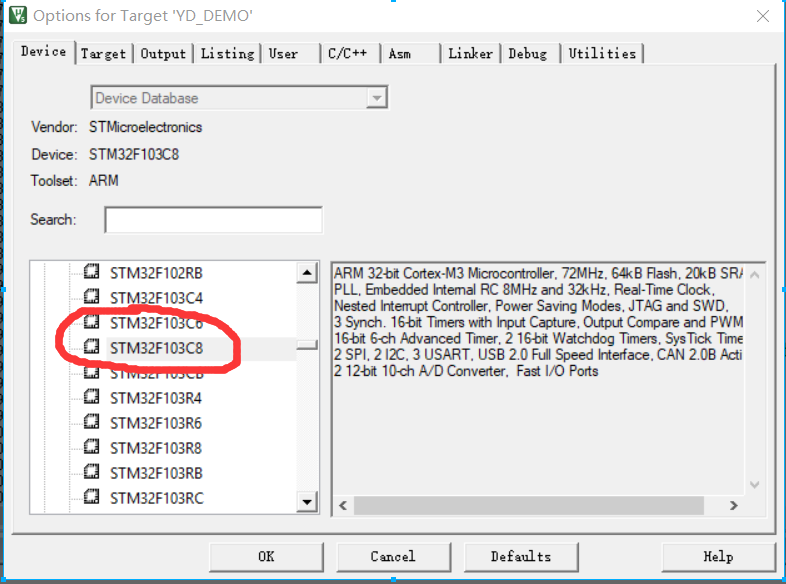Select STM32F103R6 in device list
Image resolution: width=786 pixels, height=584 pixels.
pos(156,424)
